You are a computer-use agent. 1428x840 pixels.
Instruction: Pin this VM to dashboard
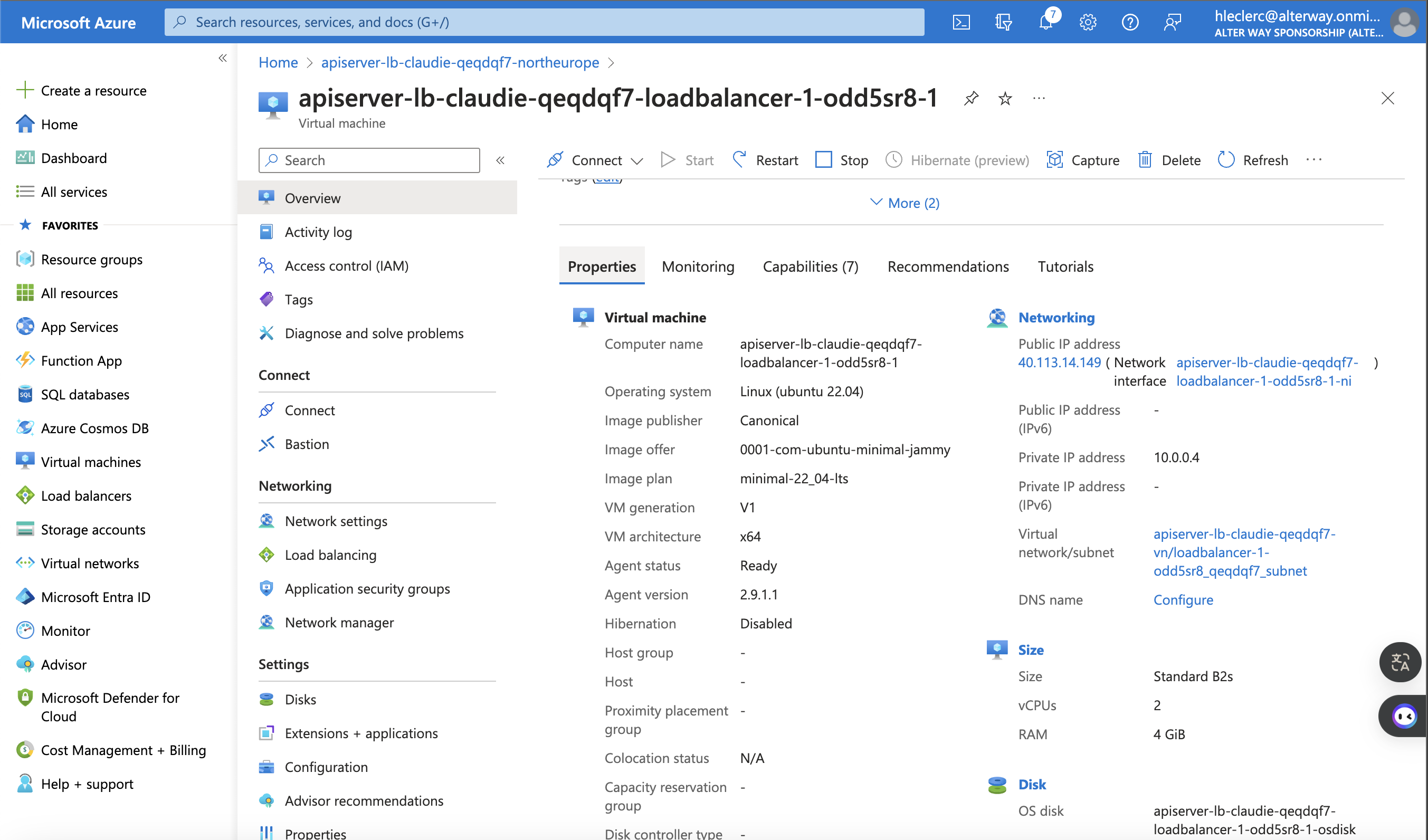click(x=972, y=98)
